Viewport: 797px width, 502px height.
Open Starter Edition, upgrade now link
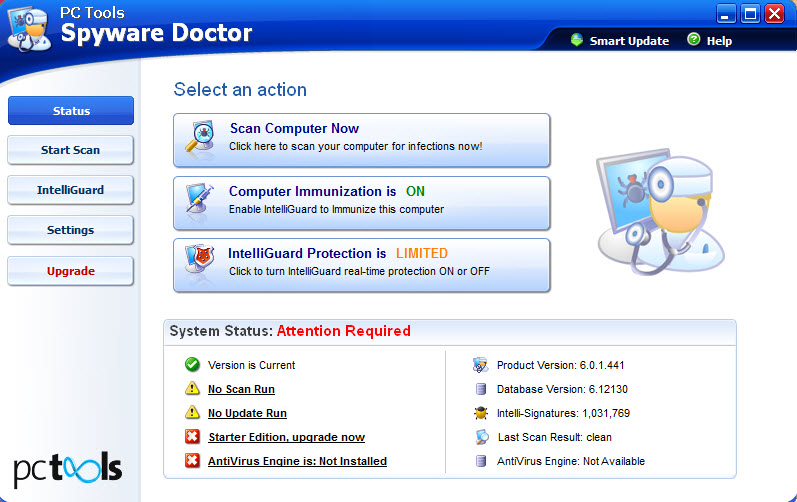287,437
